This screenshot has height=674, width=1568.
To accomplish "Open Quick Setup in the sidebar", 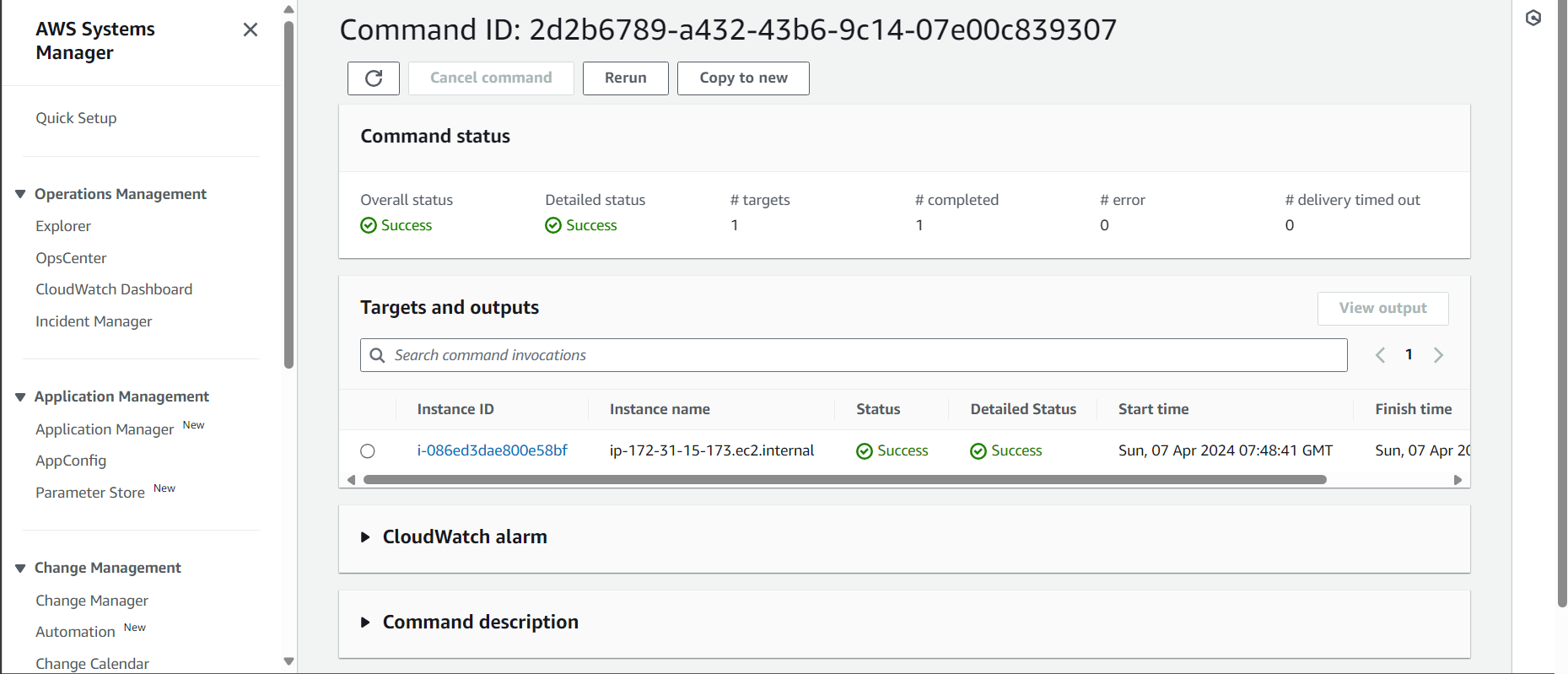I will (76, 118).
